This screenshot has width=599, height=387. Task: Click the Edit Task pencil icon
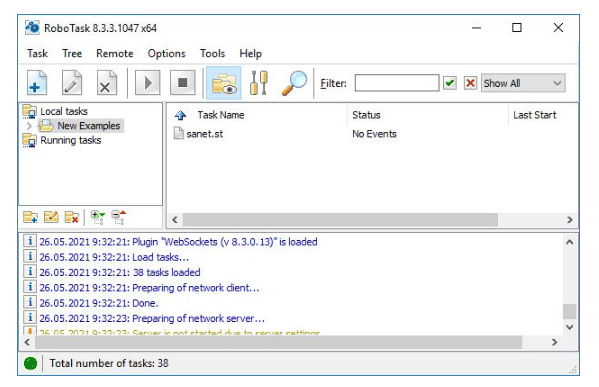71,83
